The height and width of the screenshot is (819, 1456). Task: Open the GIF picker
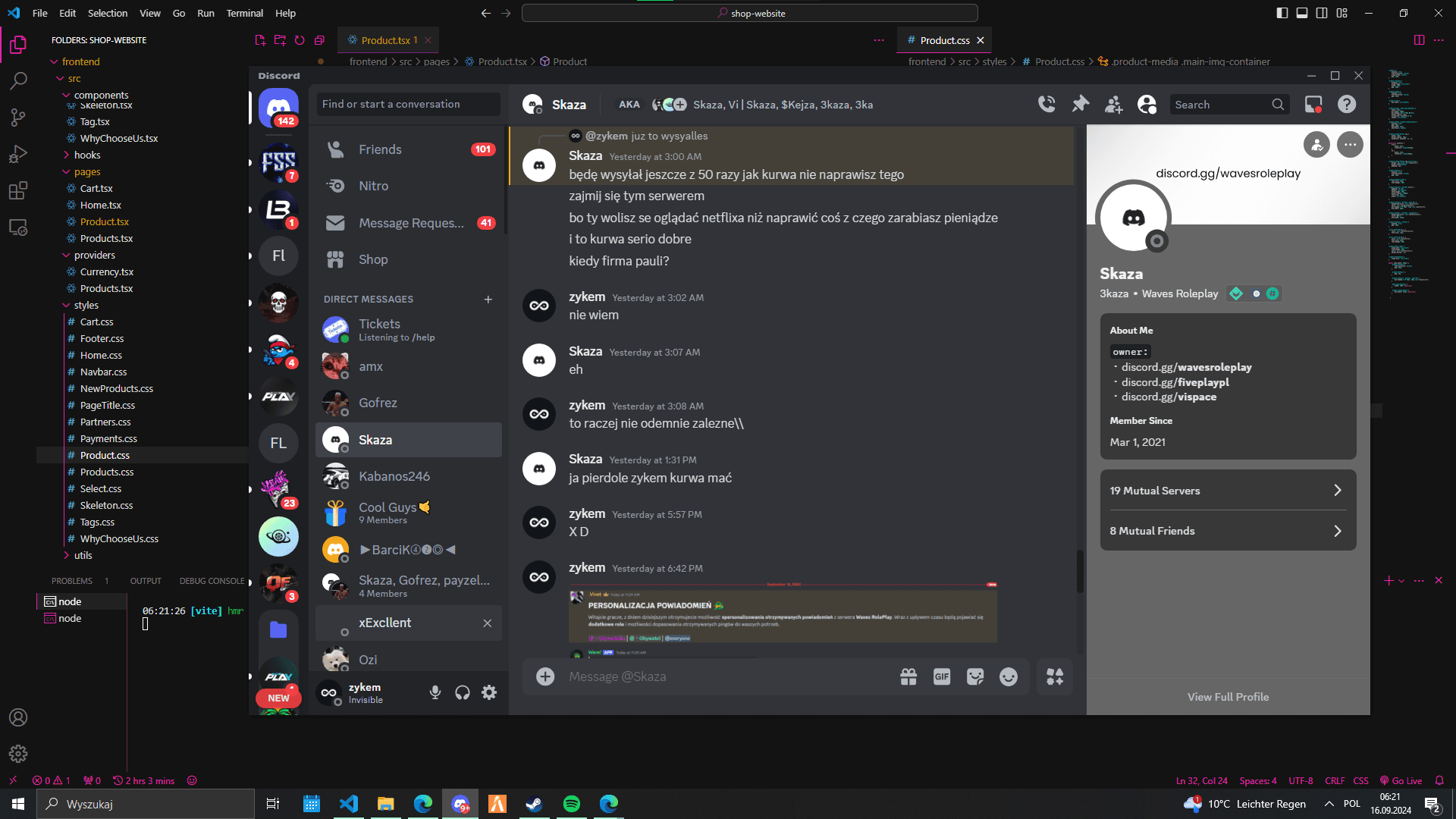[x=942, y=676]
